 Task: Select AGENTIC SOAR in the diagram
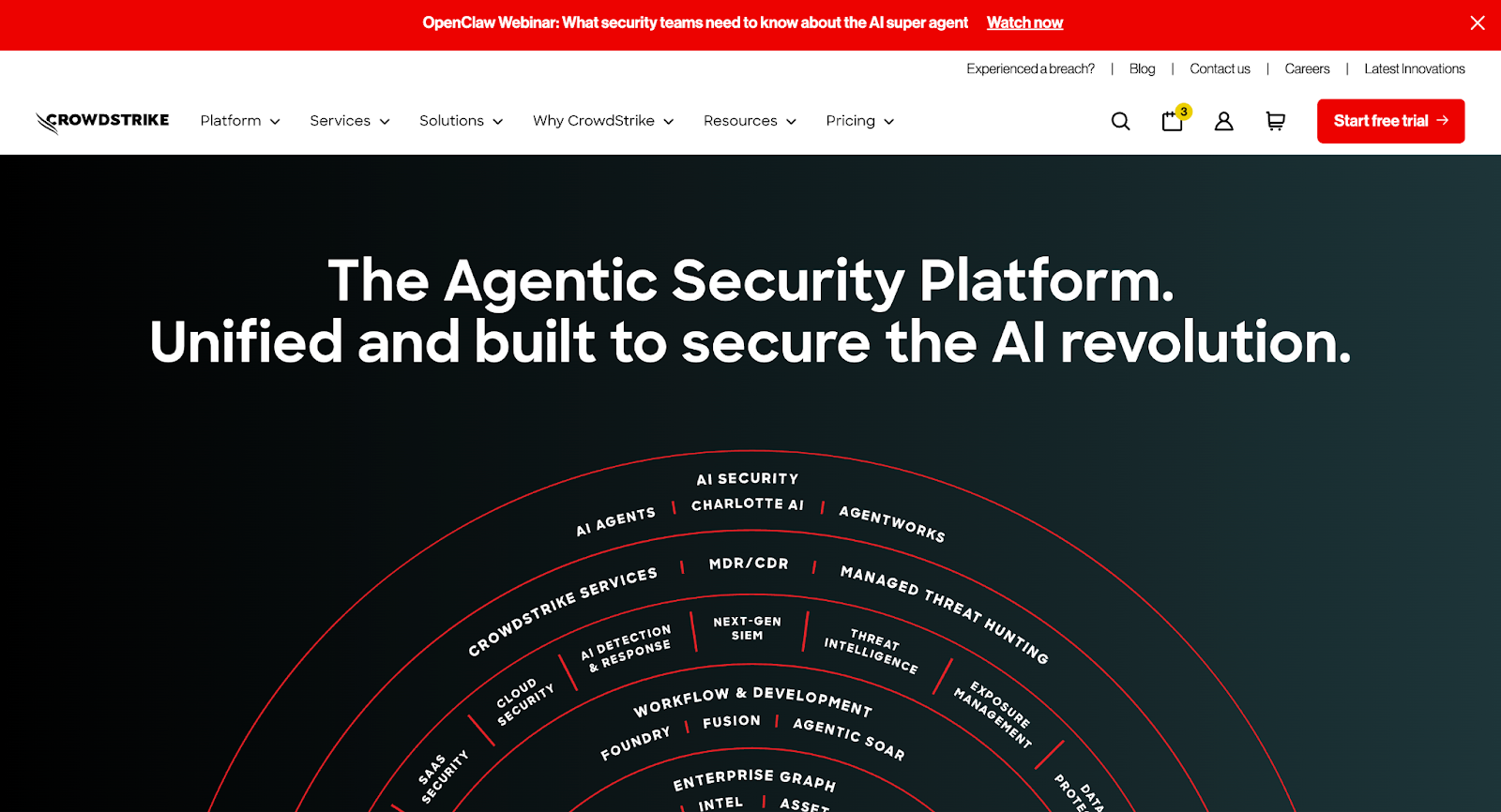(849, 738)
